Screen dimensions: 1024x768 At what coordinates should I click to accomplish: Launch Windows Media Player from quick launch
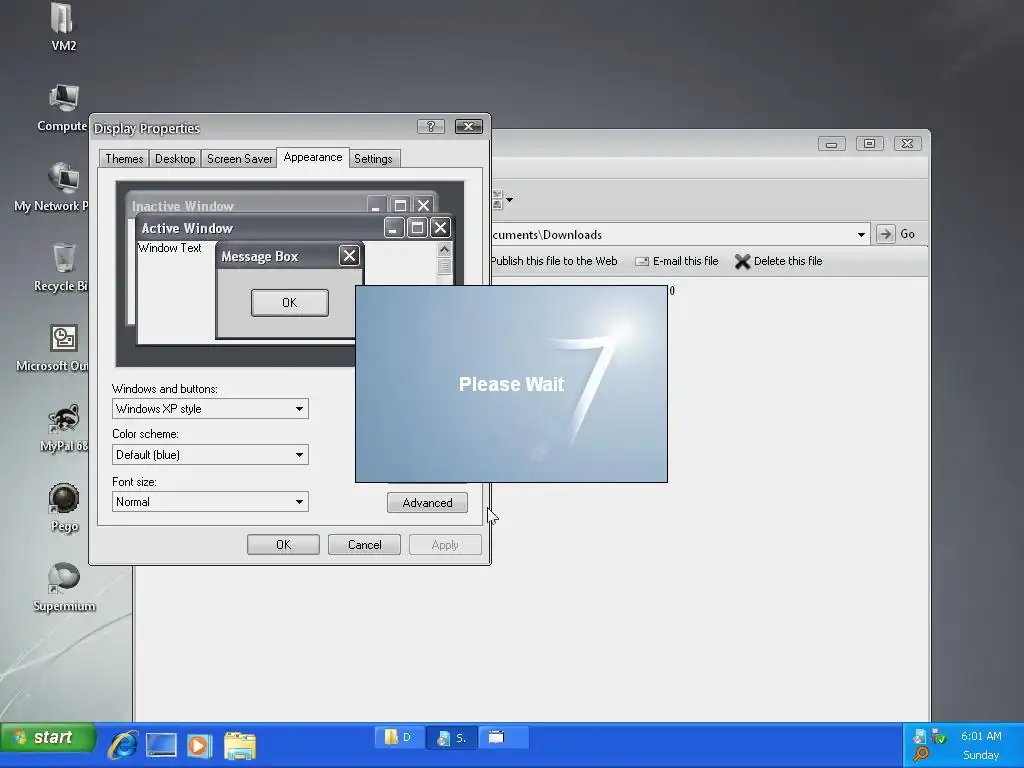199,745
